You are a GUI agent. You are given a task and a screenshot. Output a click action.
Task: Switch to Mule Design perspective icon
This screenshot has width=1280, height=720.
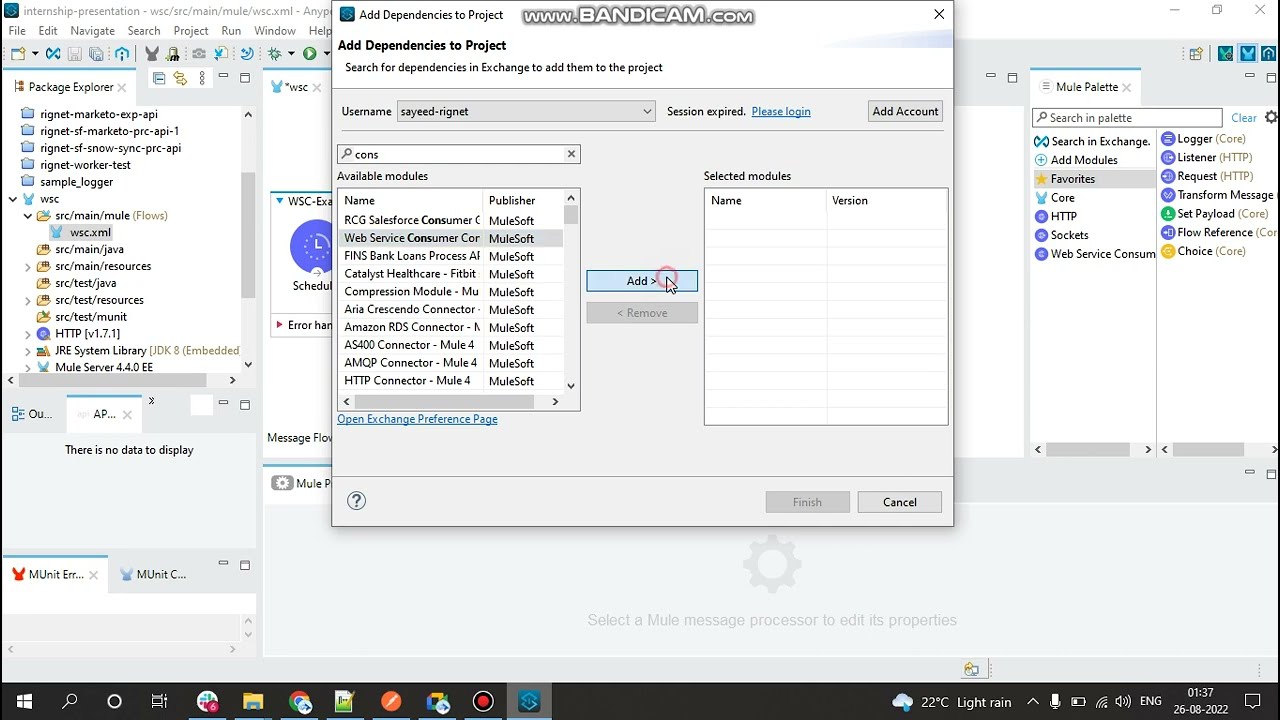[1247, 54]
